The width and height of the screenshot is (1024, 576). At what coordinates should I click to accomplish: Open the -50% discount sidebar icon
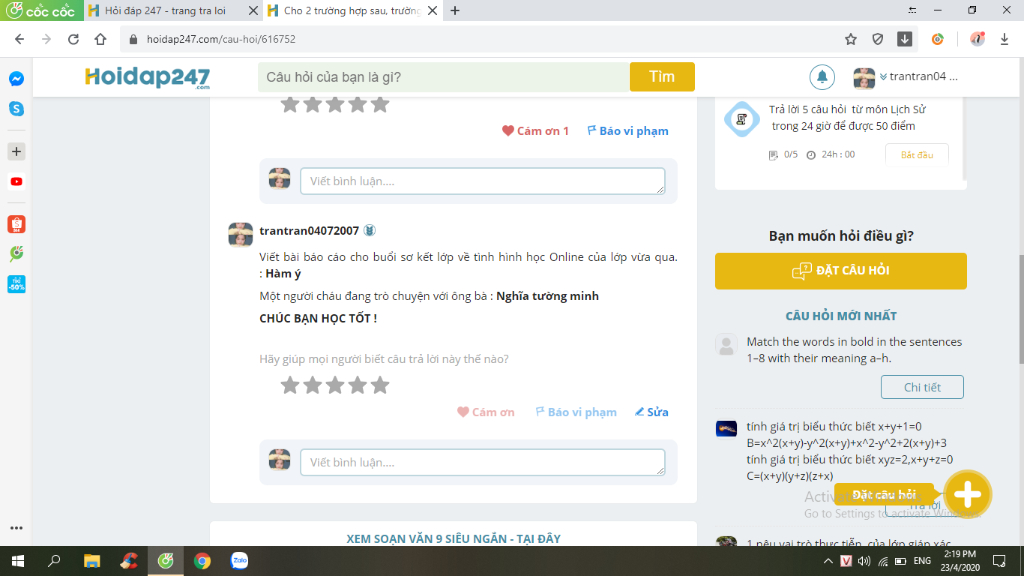pyautogui.click(x=16, y=284)
